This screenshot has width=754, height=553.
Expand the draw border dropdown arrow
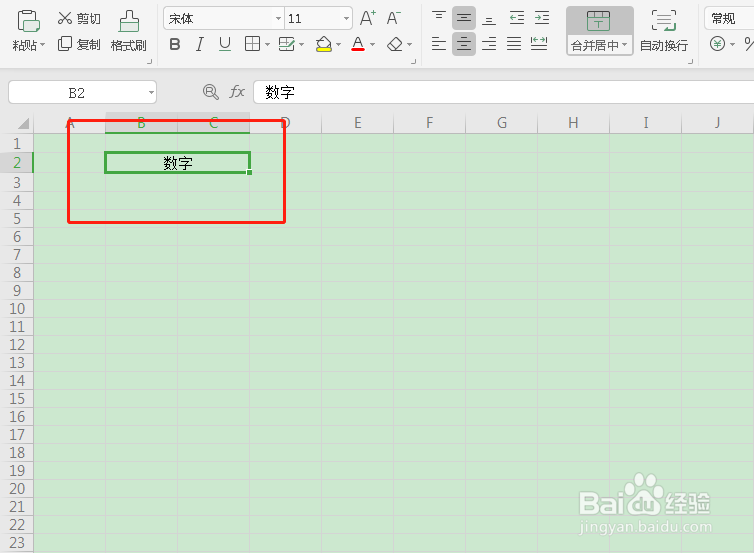coord(302,45)
